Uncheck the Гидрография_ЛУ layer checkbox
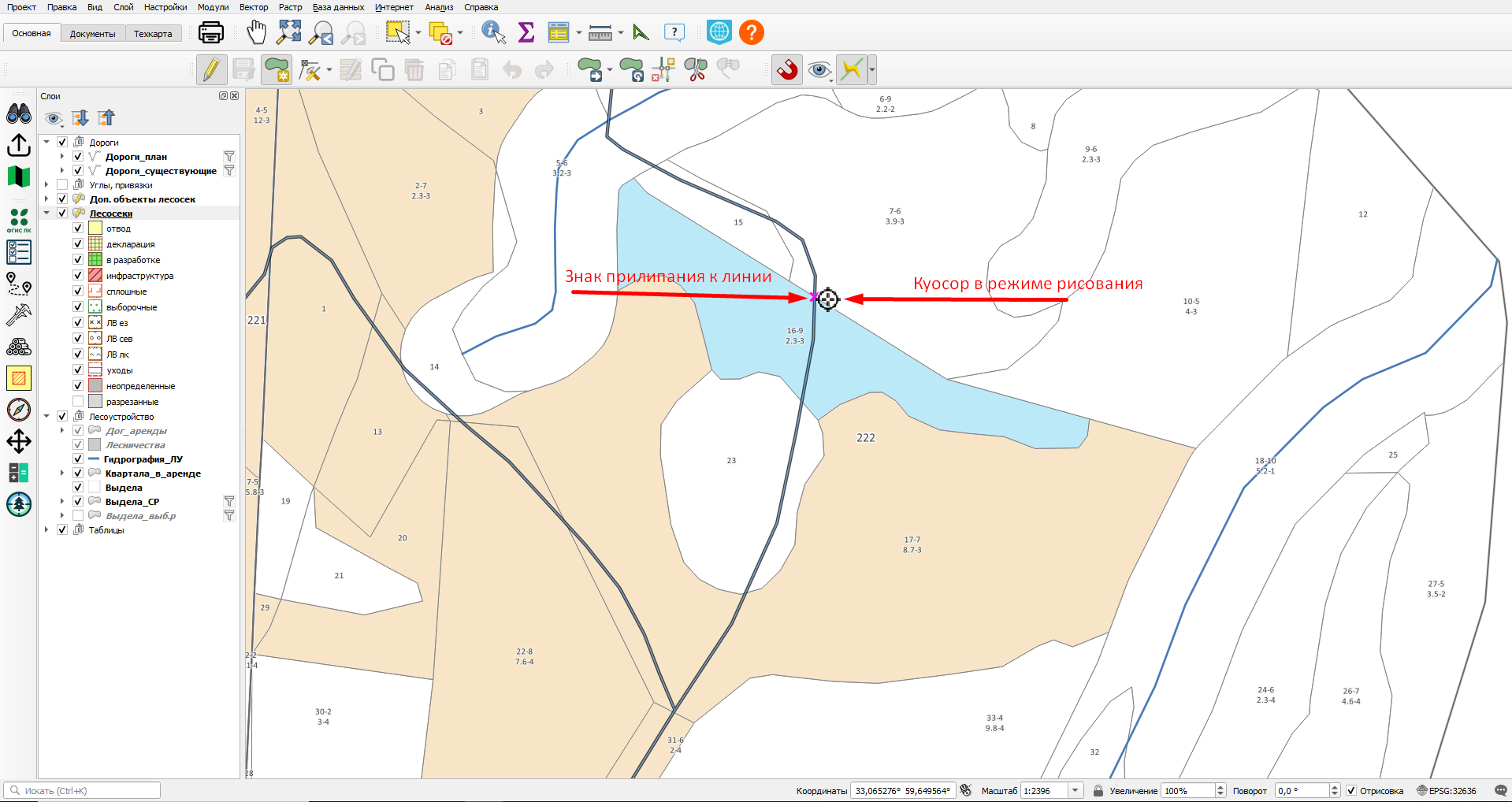Image resolution: width=1512 pixels, height=802 pixels. [78, 459]
